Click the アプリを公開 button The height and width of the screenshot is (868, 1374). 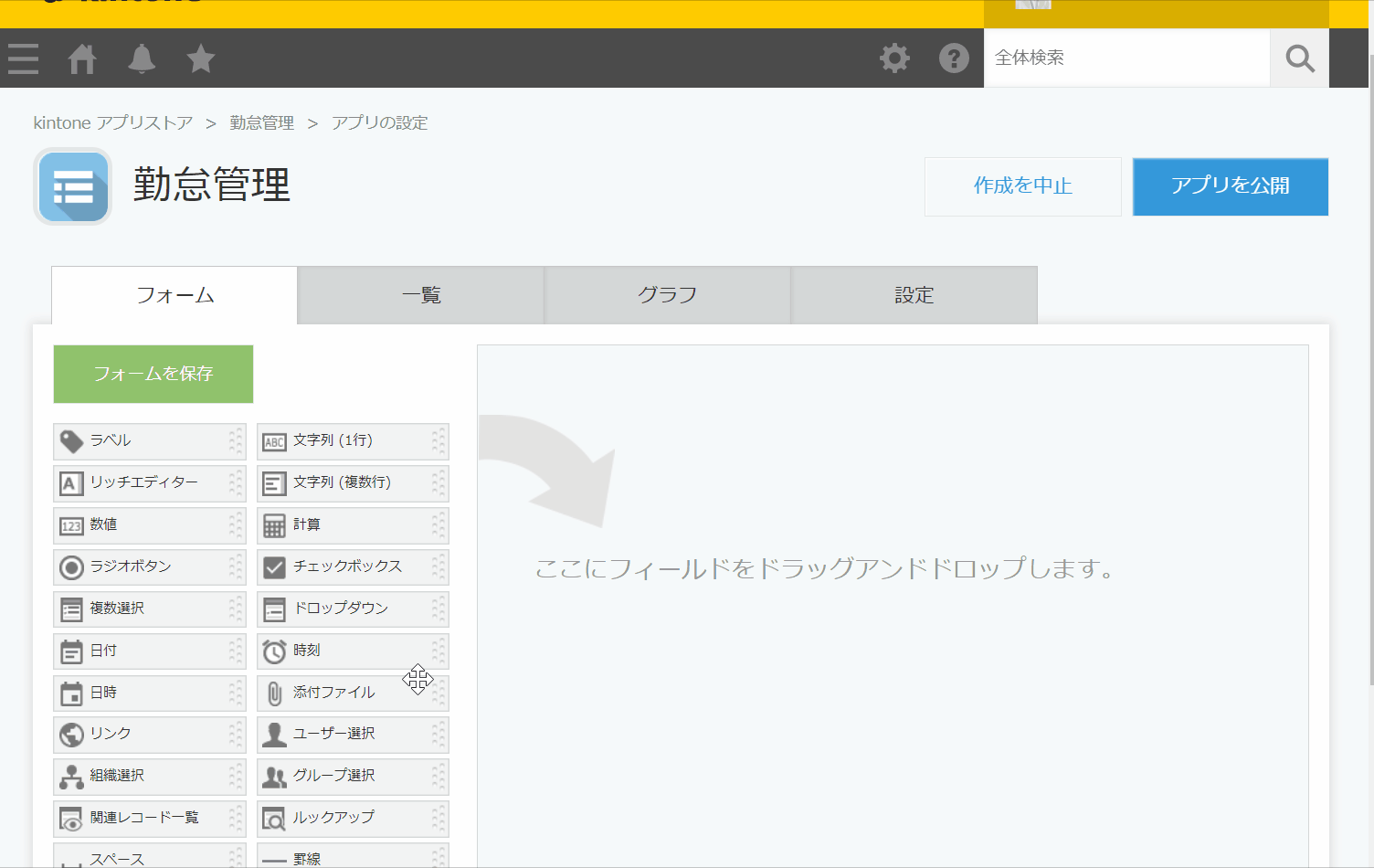1230,186
